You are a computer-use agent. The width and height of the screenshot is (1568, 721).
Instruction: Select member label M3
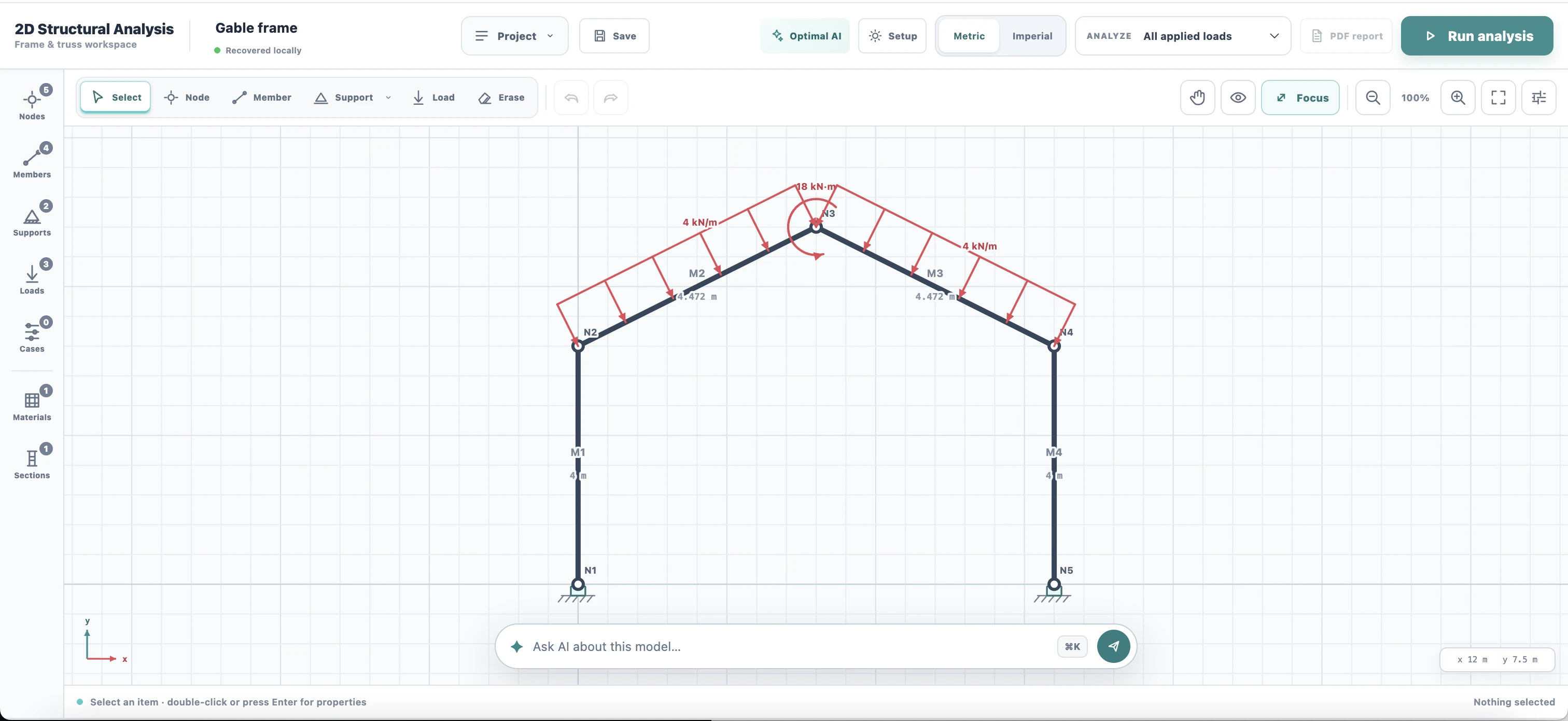(935, 273)
